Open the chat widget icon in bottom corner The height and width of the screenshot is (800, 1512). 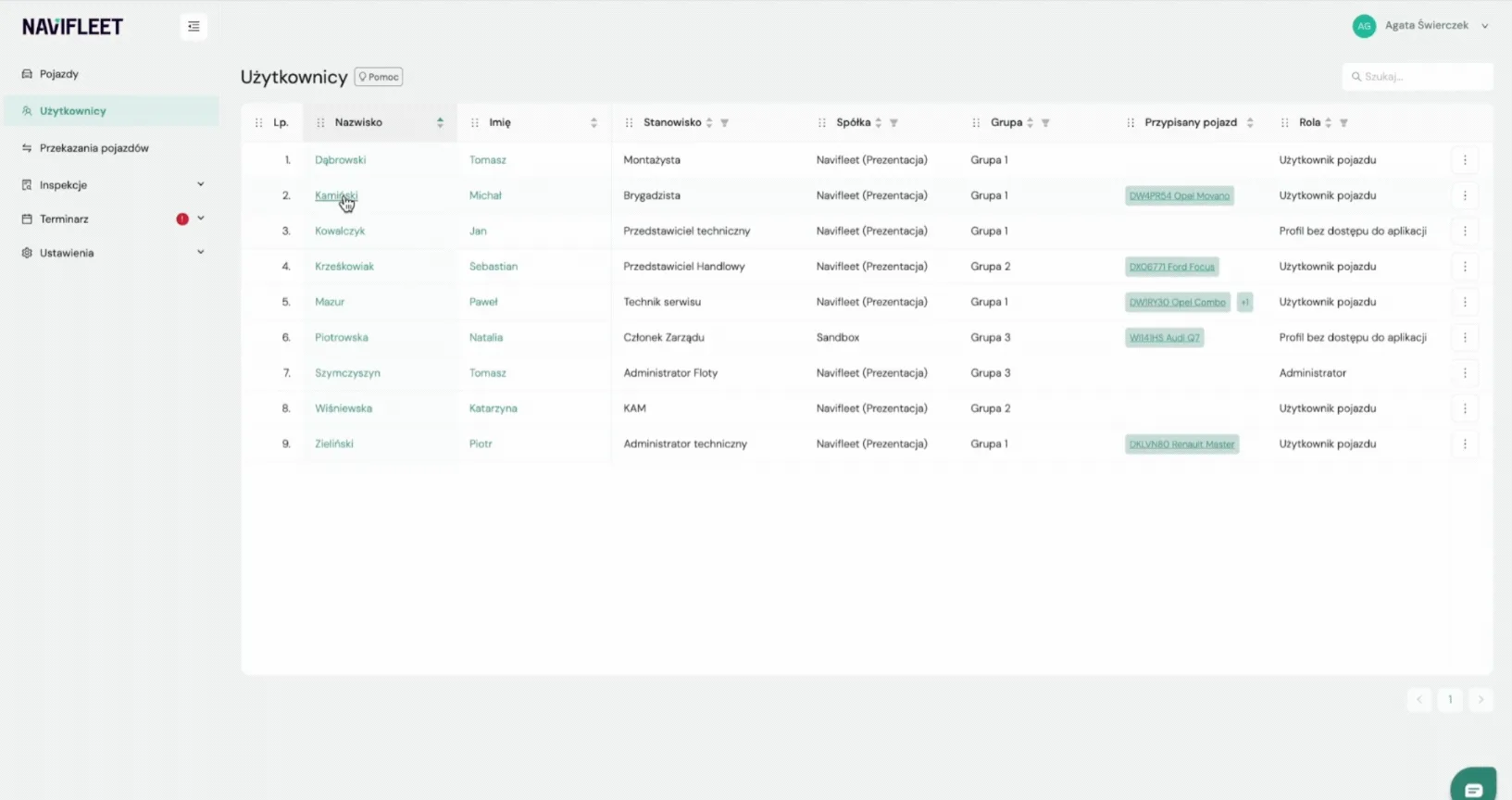(1474, 785)
